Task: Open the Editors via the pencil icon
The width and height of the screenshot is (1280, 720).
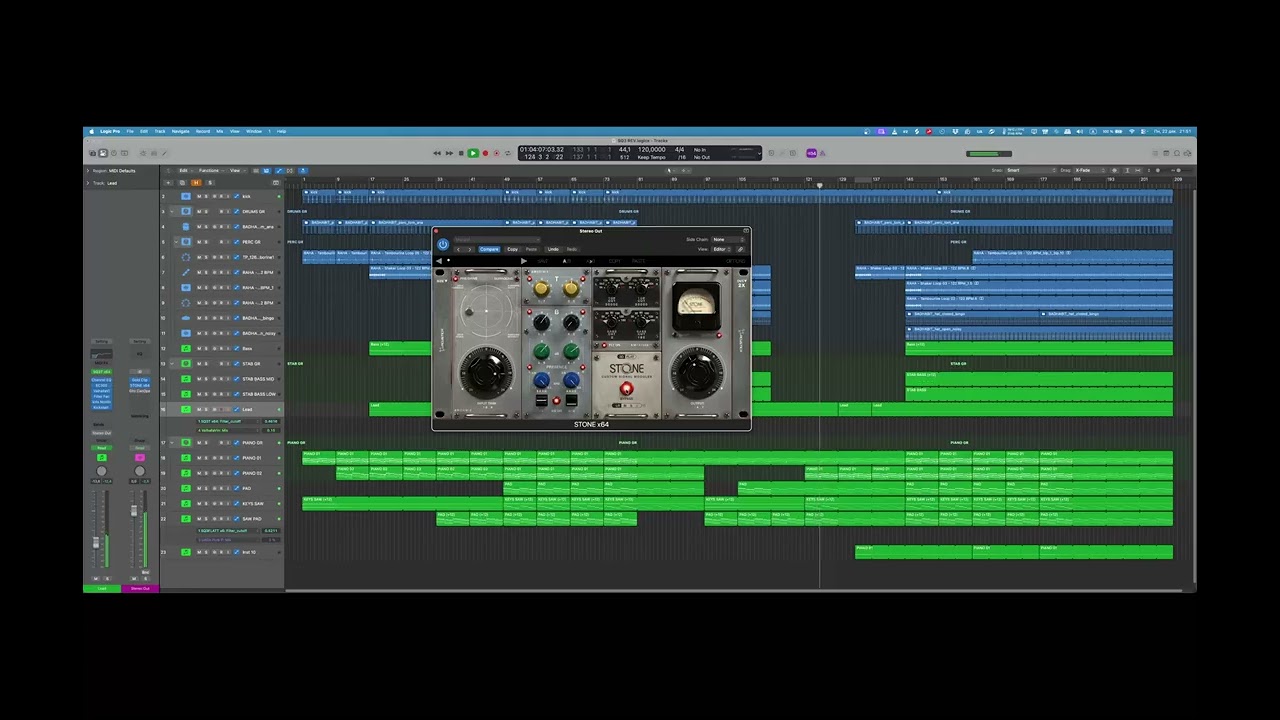Action: 164,153
